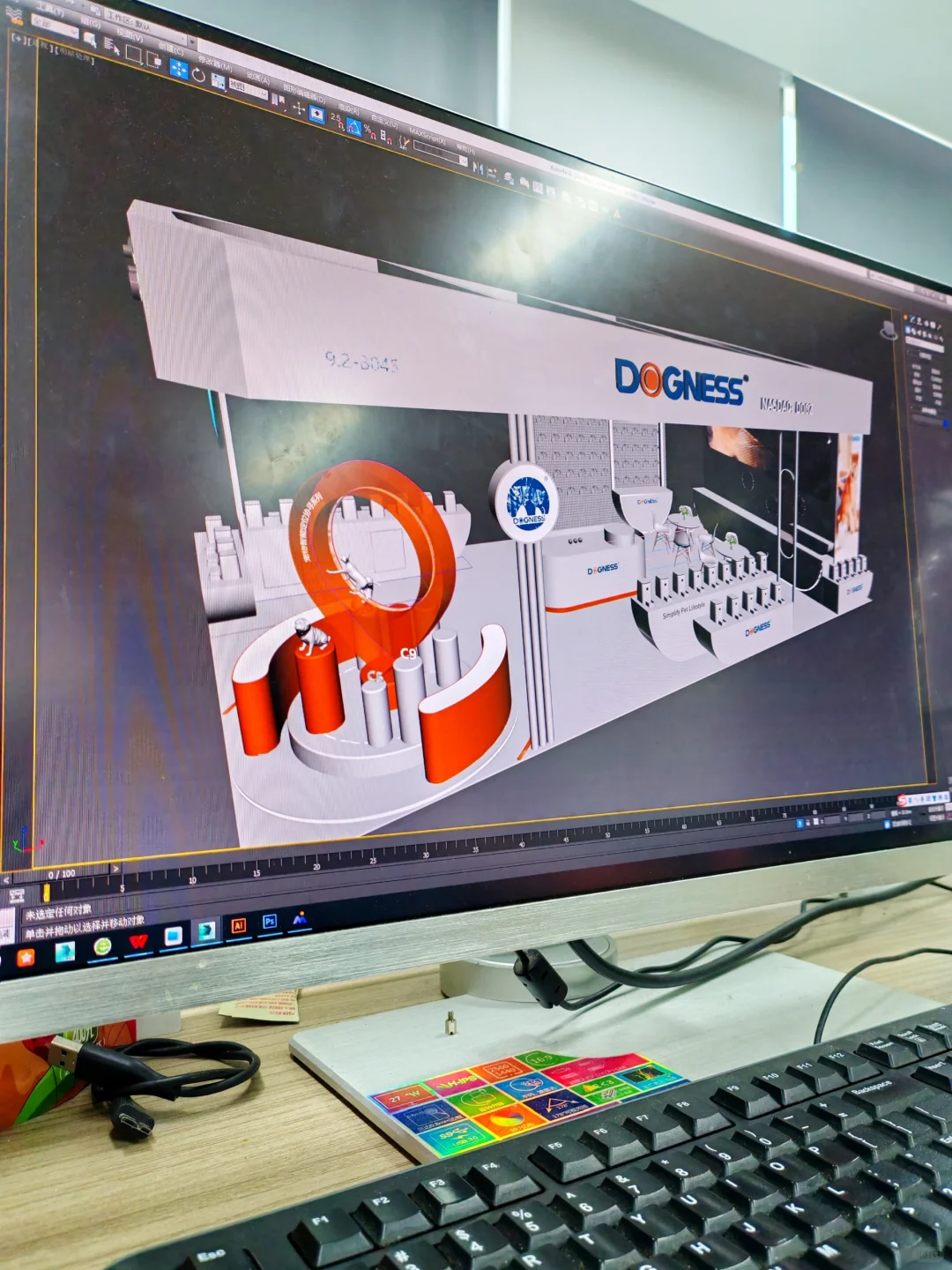Screen dimensions: 952x1270
Task: Toggle Keyboard Shortcut Override button
Action: 317,115
